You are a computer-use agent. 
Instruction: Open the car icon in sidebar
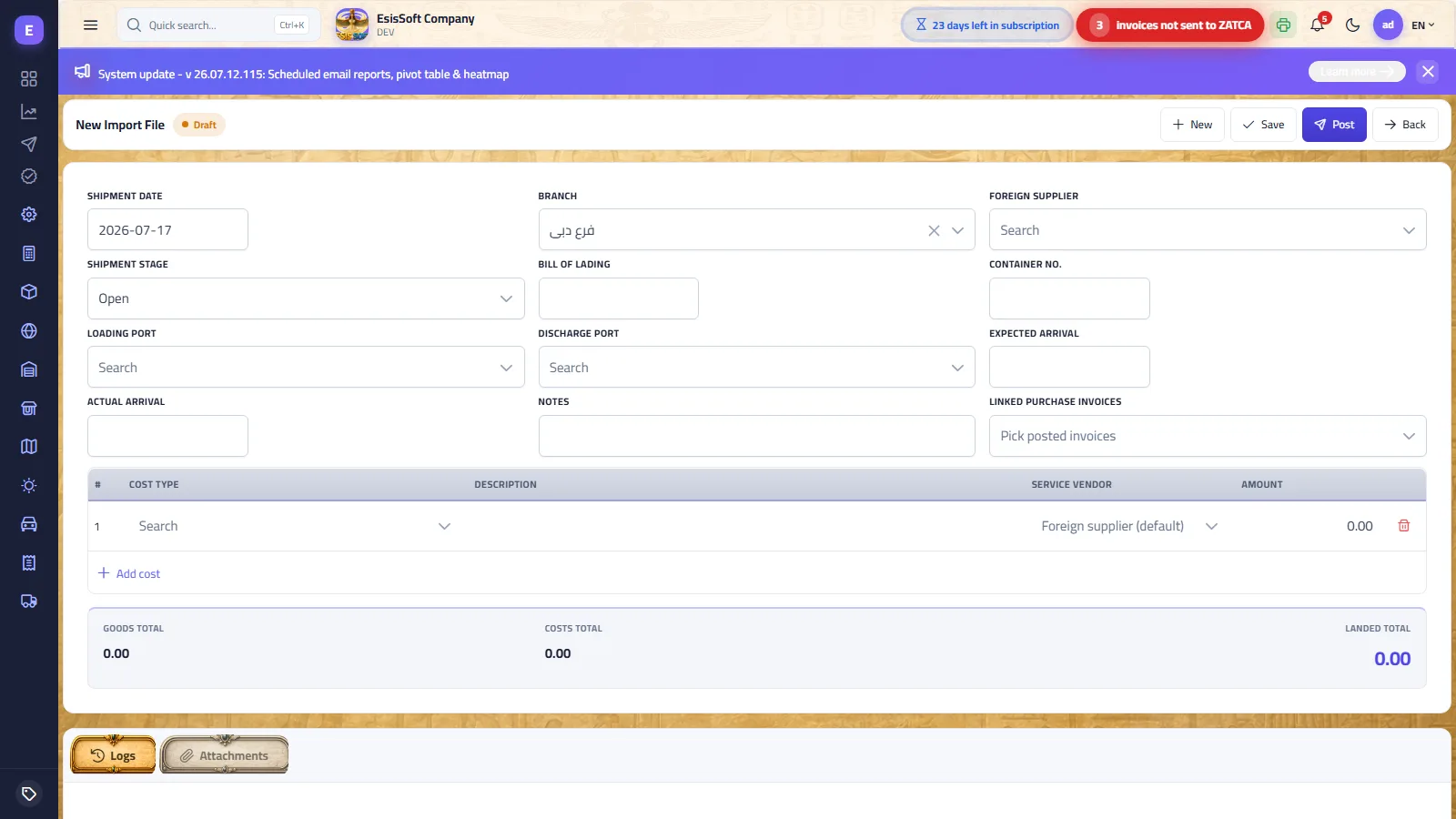29,524
